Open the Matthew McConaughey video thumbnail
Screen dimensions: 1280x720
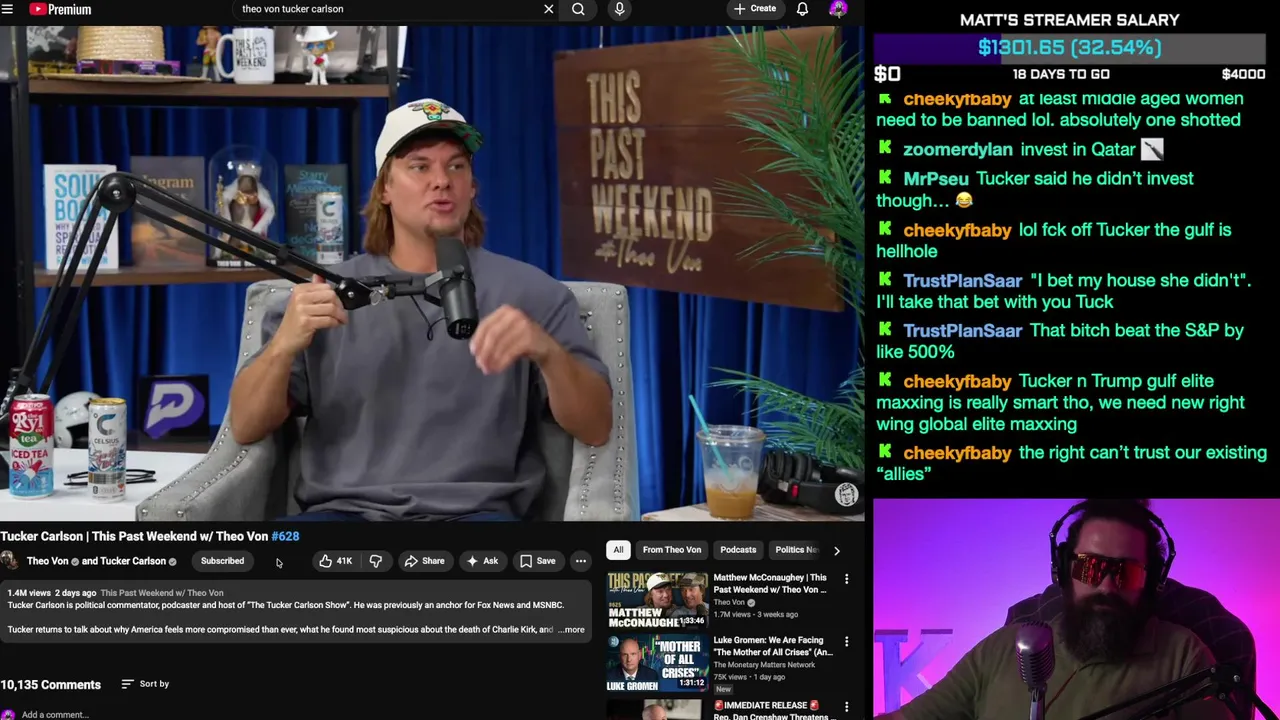coord(656,600)
